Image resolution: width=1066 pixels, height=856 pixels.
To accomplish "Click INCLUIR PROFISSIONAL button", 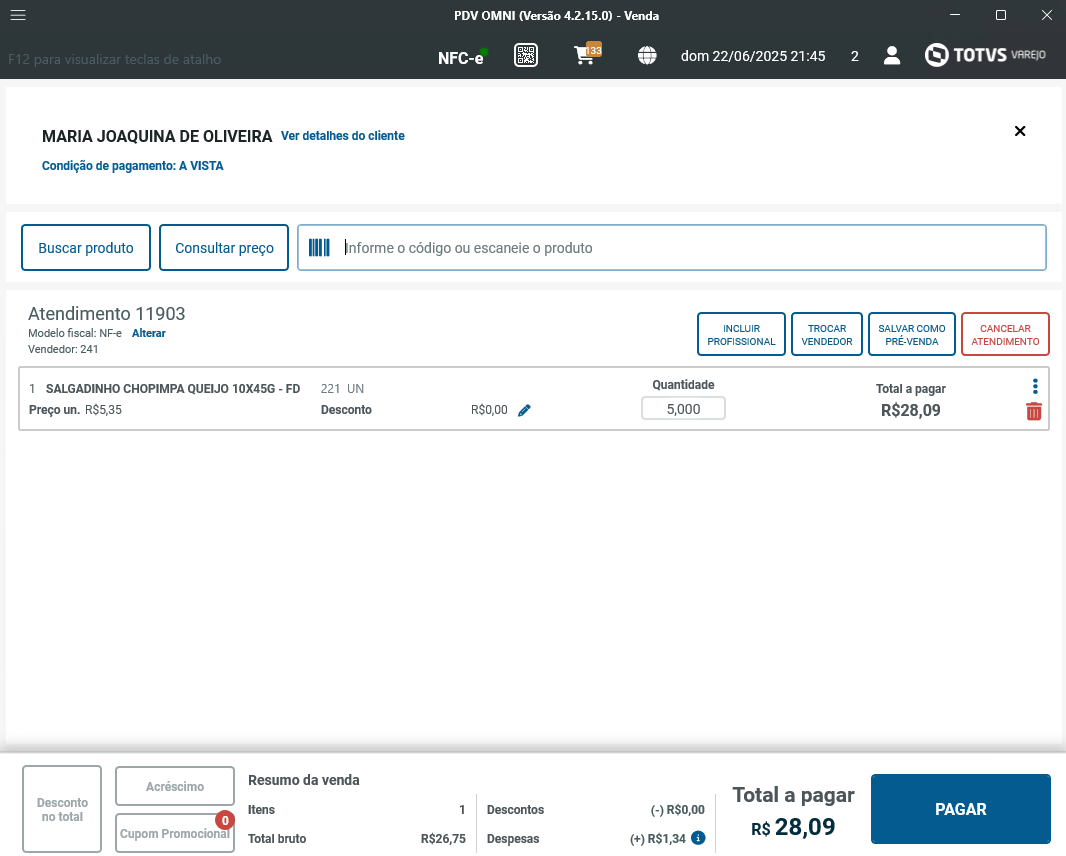I will pyautogui.click(x=741, y=334).
